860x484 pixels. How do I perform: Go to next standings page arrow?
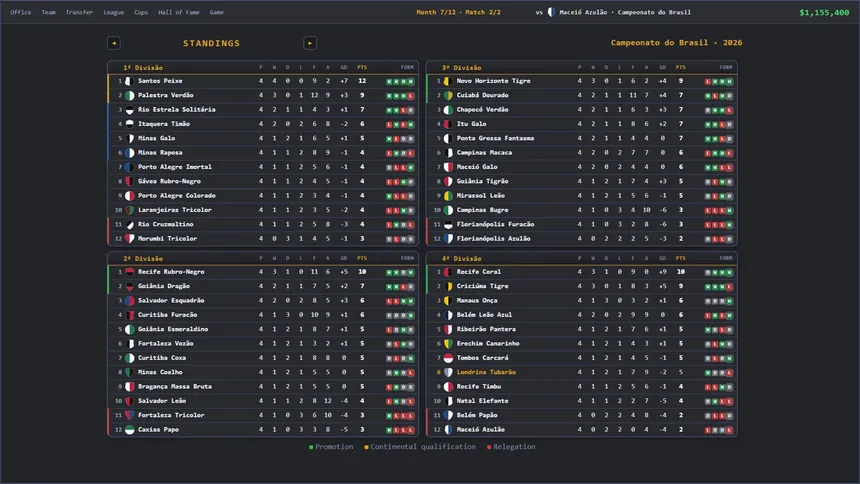click(x=310, y=43)
